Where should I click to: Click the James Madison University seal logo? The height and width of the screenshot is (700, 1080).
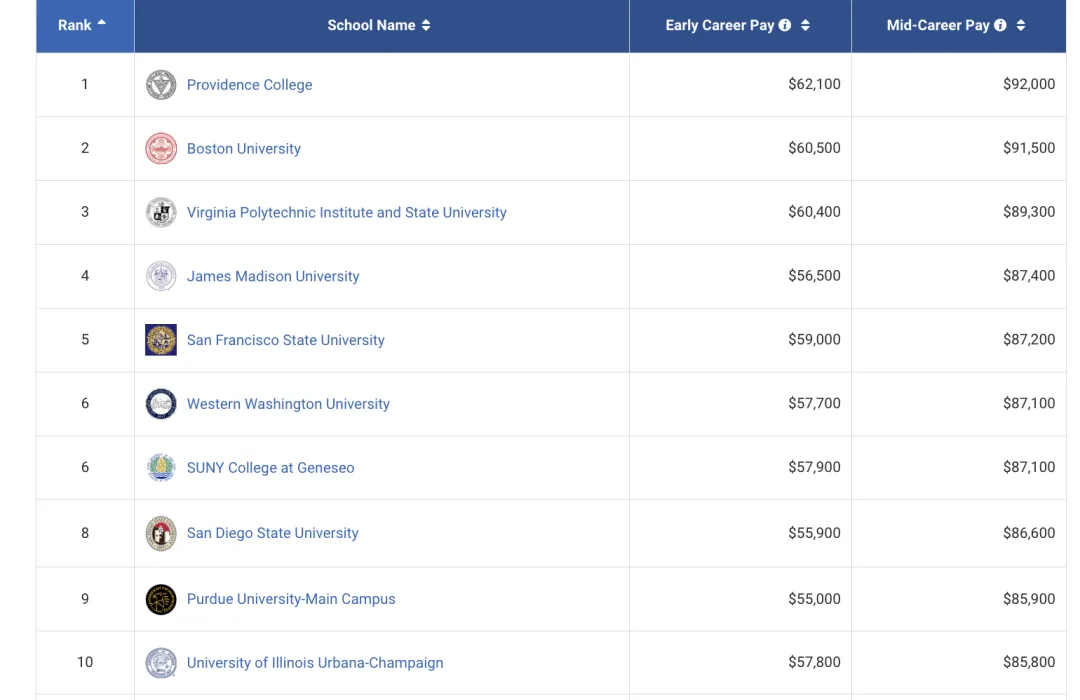click(x=160, y=276)
